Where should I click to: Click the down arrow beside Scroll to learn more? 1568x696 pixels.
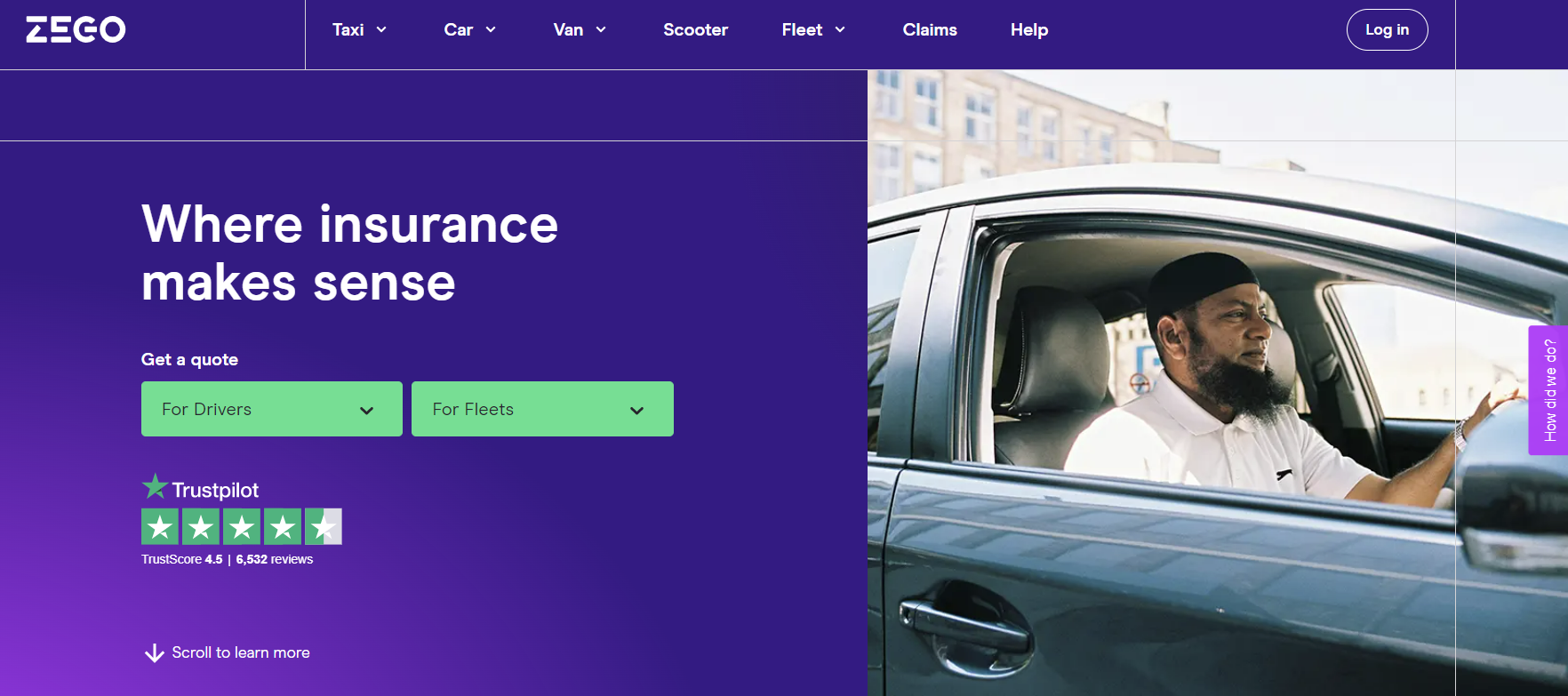click(154, 653)
